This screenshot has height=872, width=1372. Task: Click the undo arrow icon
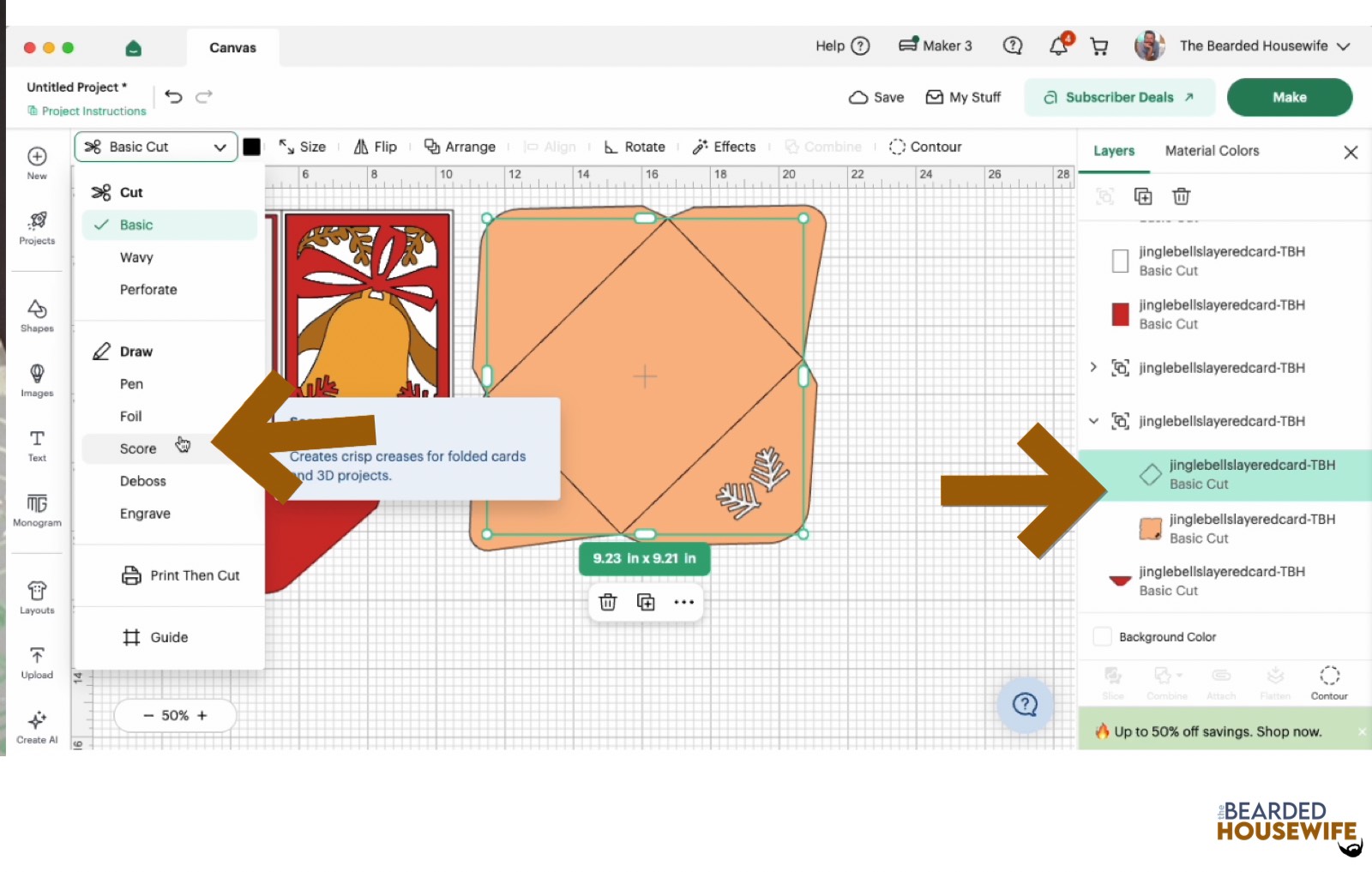[174, 96]
